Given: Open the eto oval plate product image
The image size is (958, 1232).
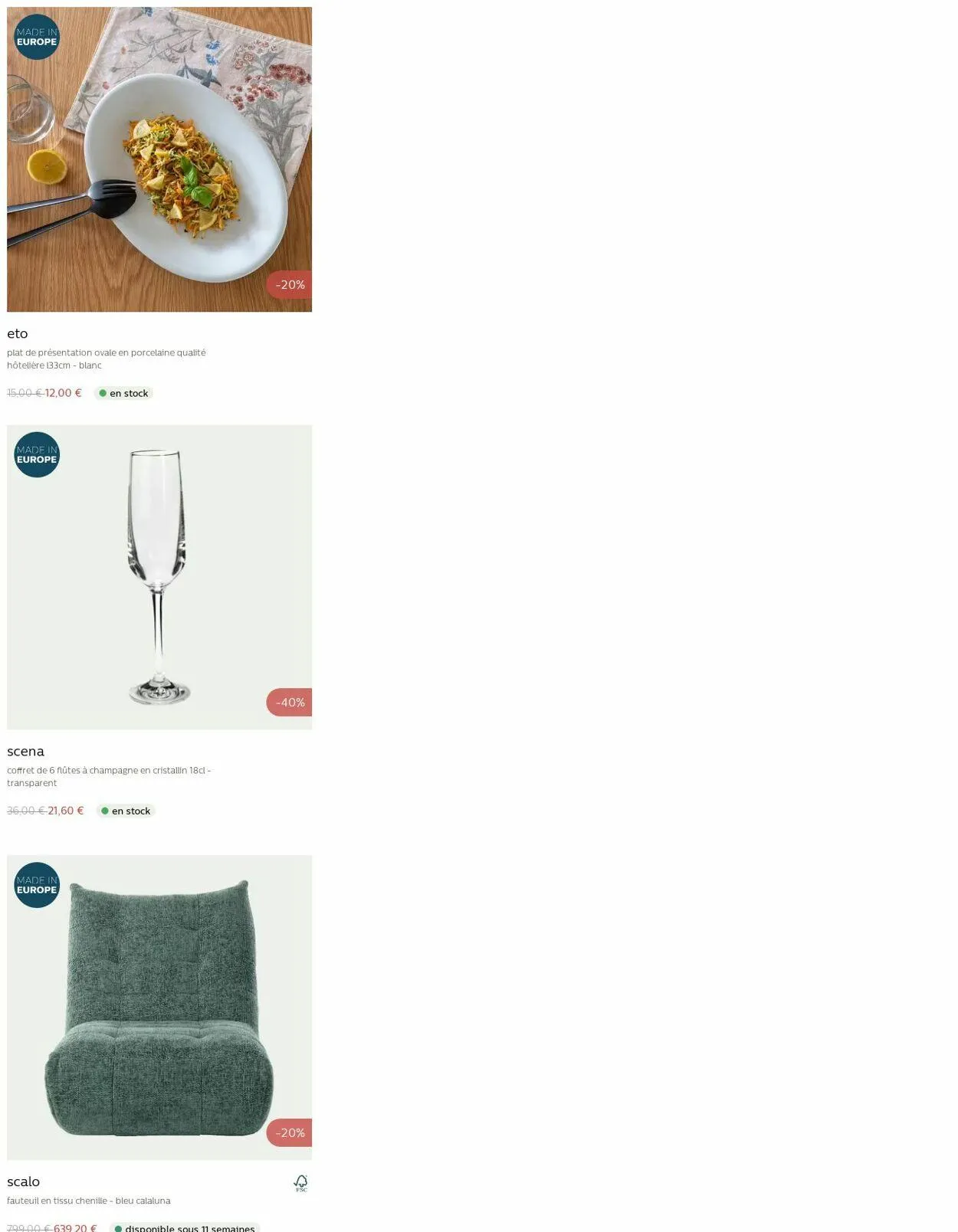Looking at the screenshot, I should (x=159, y=159).
